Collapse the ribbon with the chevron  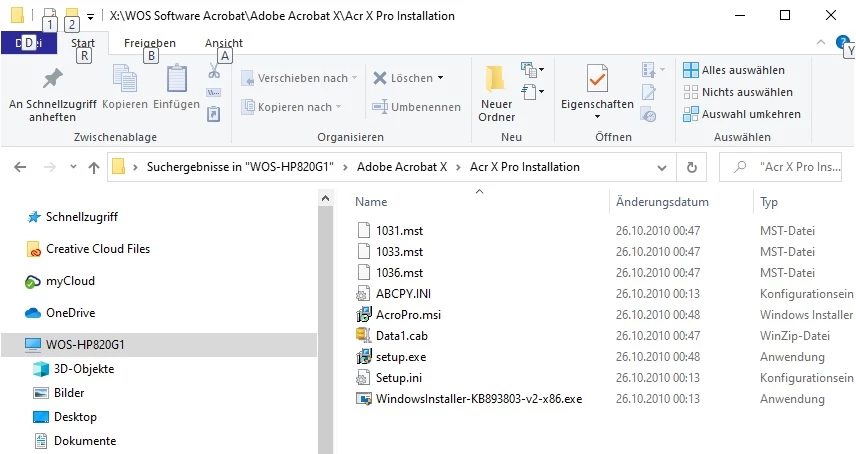821,42
